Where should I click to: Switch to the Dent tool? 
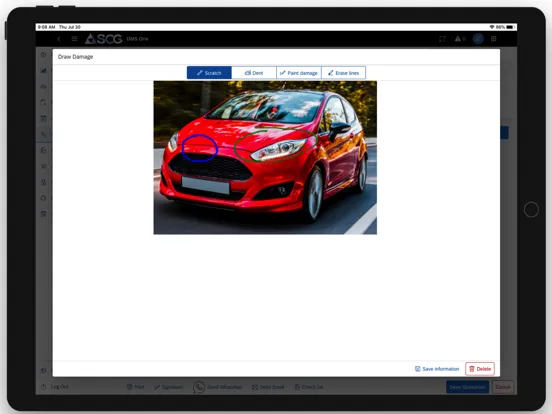[x=254, y=73]
